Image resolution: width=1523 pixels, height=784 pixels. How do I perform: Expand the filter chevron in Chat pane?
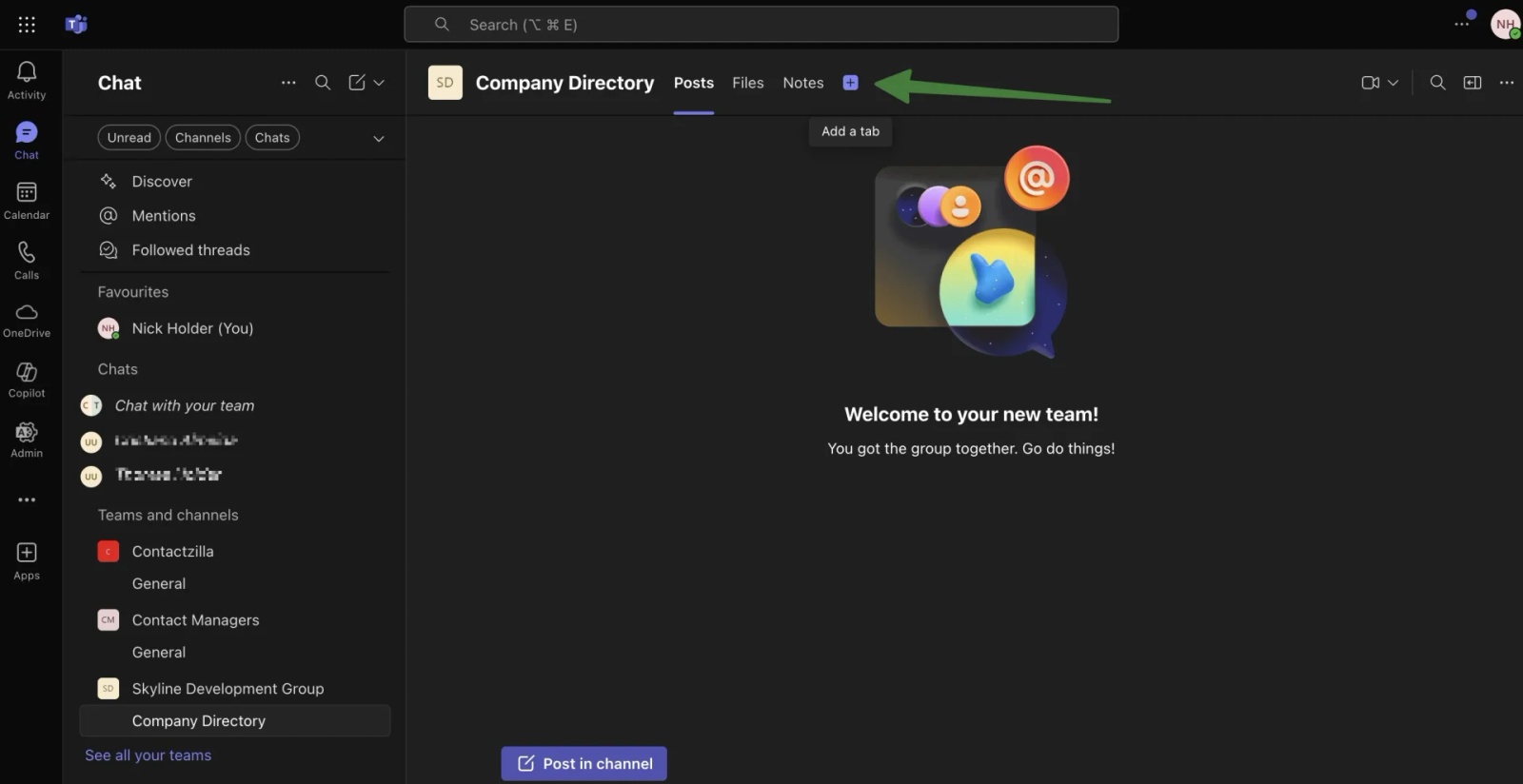(x=379, y=139)
